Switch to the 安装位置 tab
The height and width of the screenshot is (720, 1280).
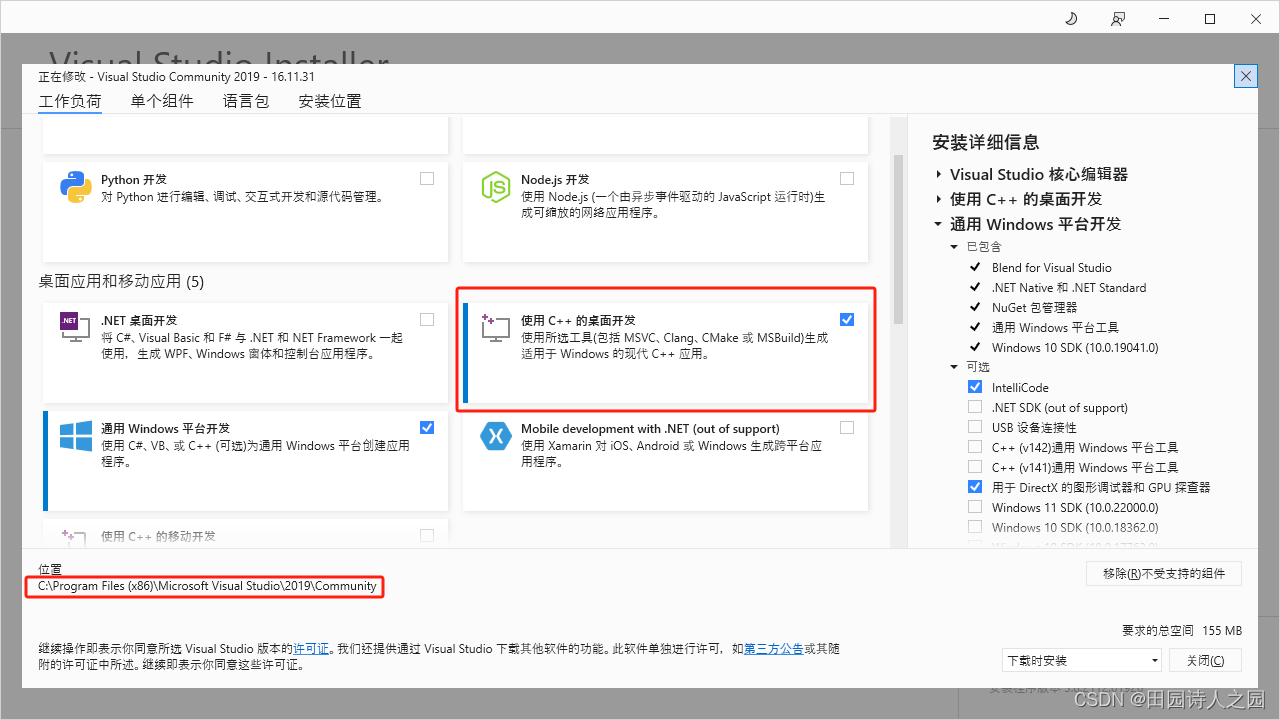tap(330, 101)
